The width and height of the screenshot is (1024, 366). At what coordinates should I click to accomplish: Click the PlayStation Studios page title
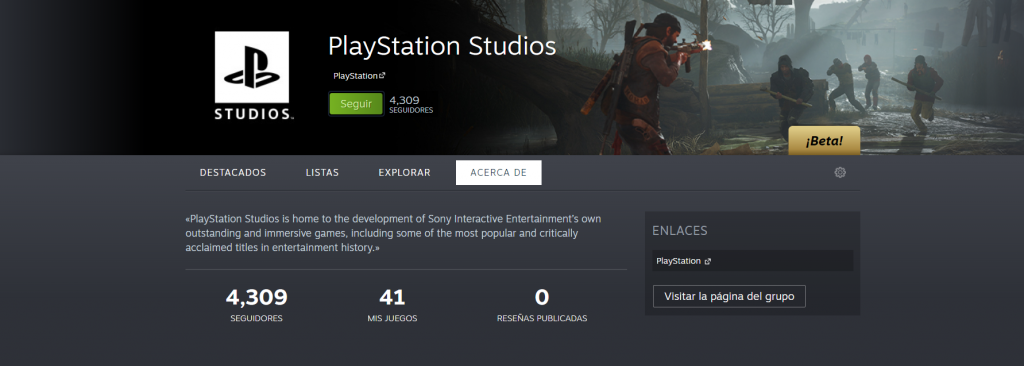(x=442, y=46)
